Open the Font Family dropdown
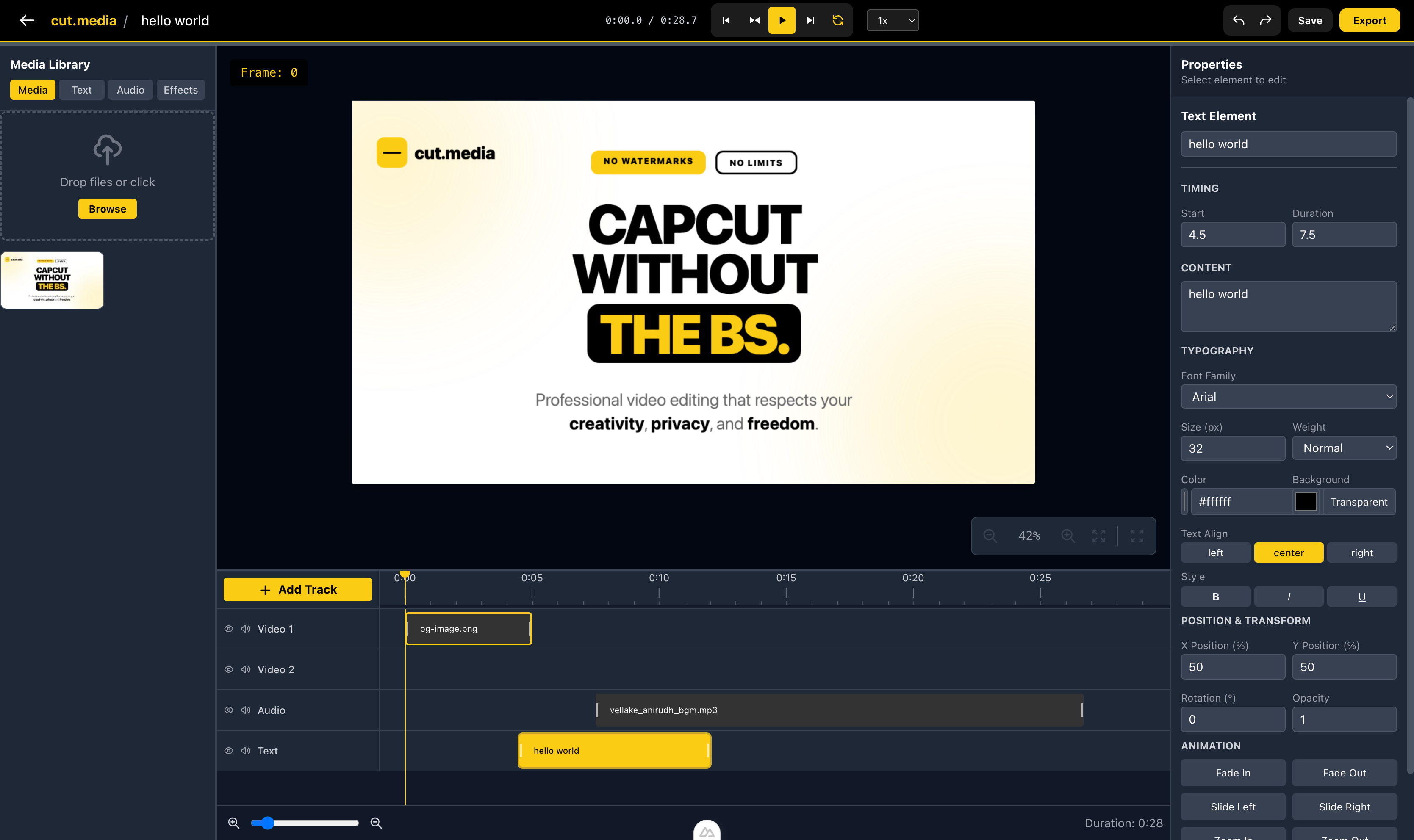 tap(1288, 397)
